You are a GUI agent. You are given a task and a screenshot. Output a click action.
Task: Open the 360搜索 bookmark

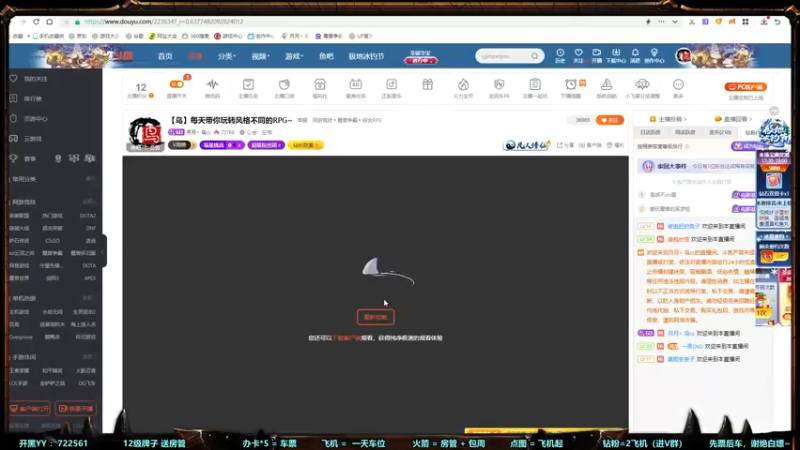coord(196,36)
